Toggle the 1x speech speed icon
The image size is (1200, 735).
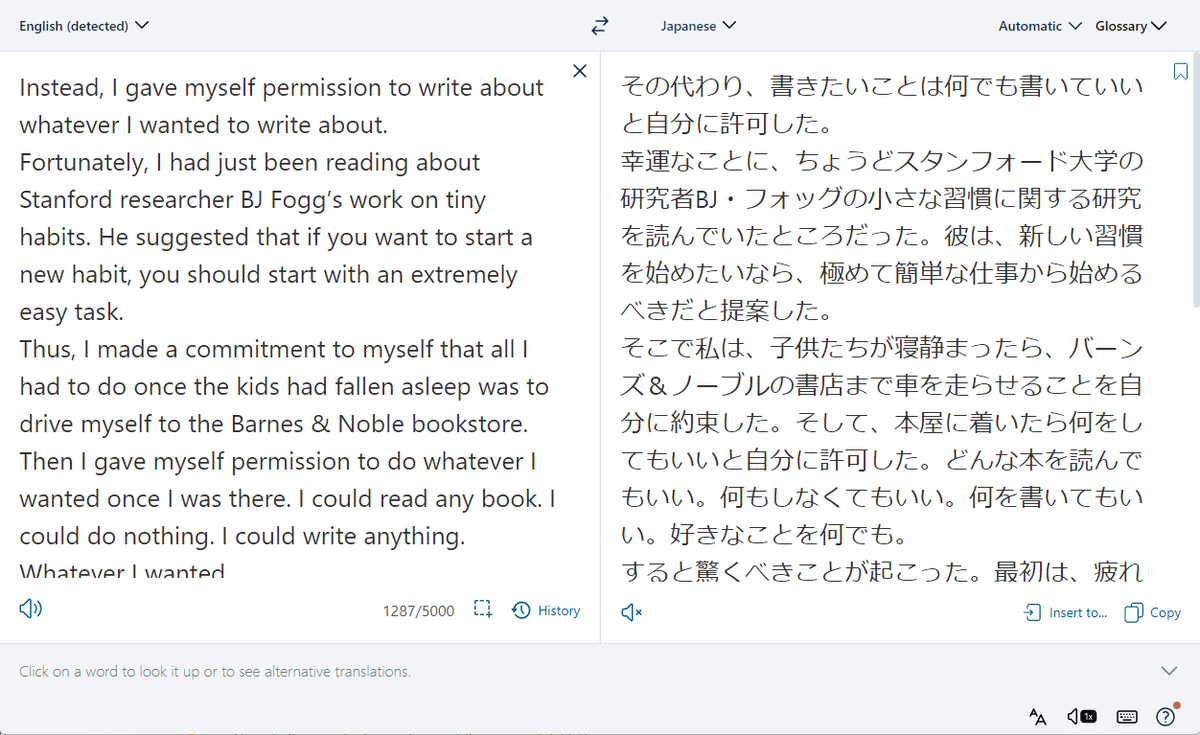[1081, 716]
